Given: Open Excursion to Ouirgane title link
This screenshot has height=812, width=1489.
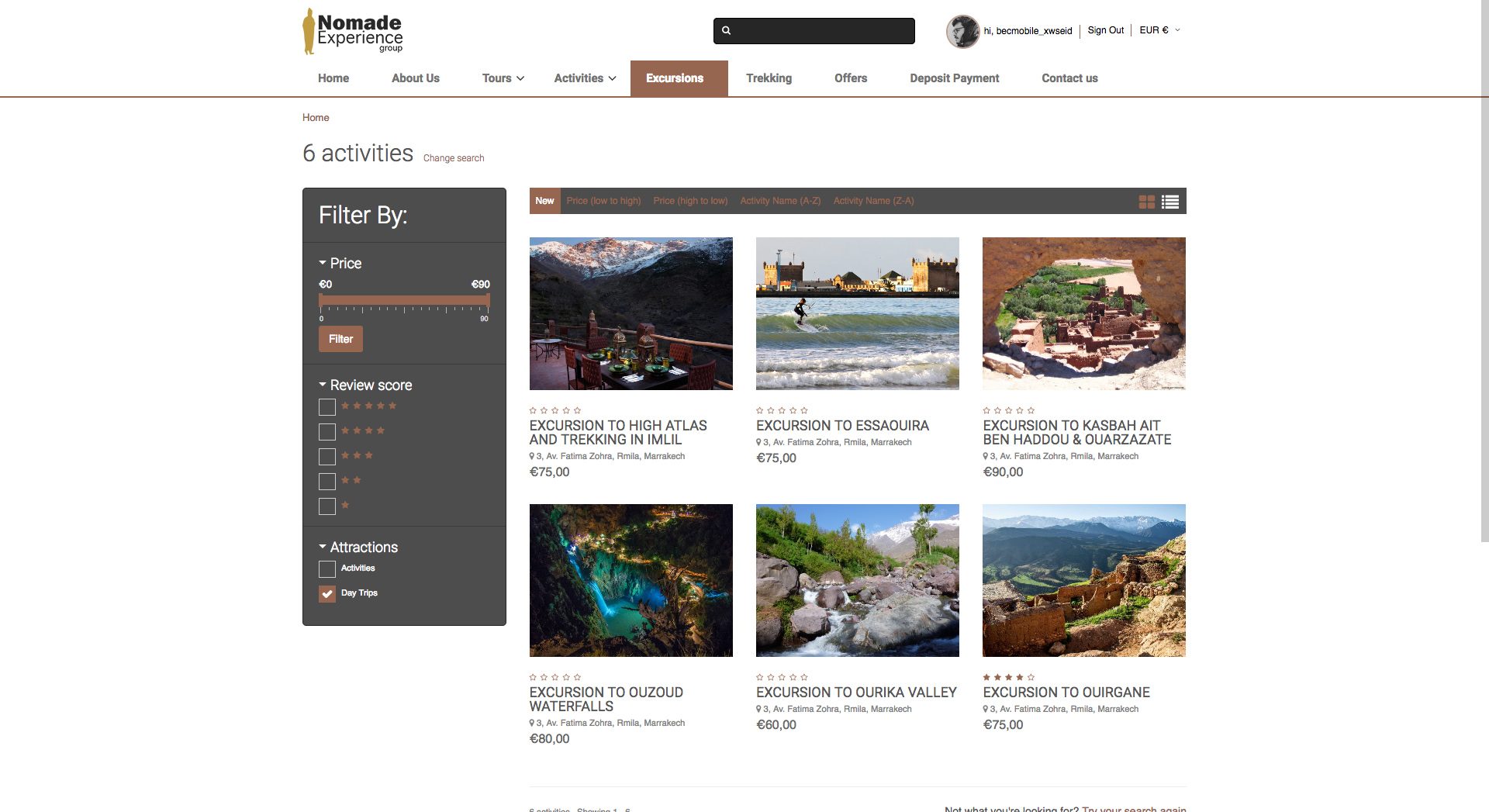Looking at the screenshot, I should pos(1066,693).
